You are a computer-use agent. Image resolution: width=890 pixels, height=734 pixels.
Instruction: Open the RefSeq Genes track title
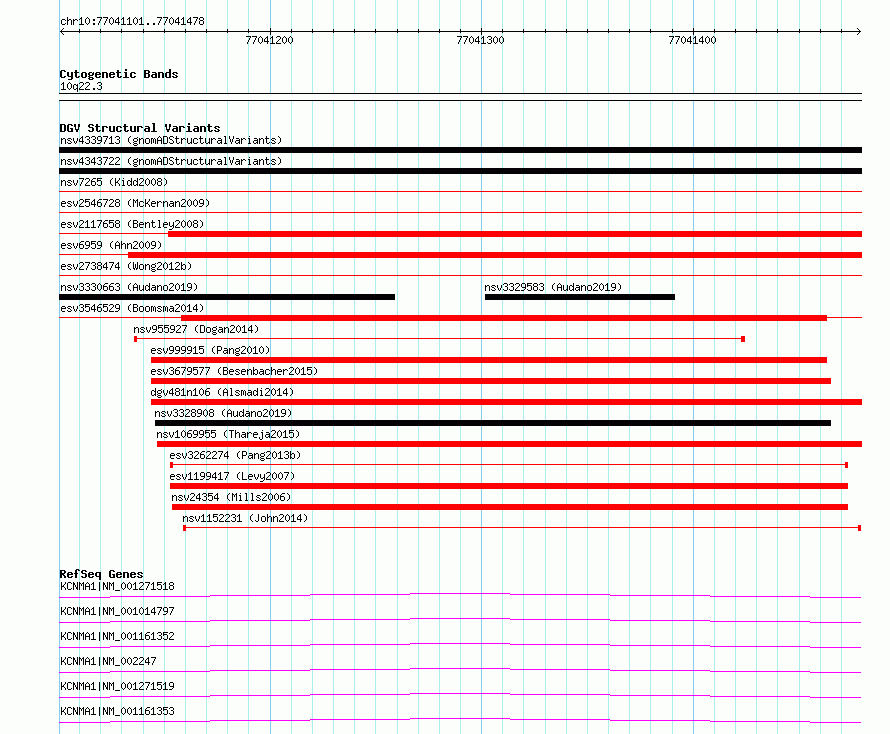(x=101, y=574)
